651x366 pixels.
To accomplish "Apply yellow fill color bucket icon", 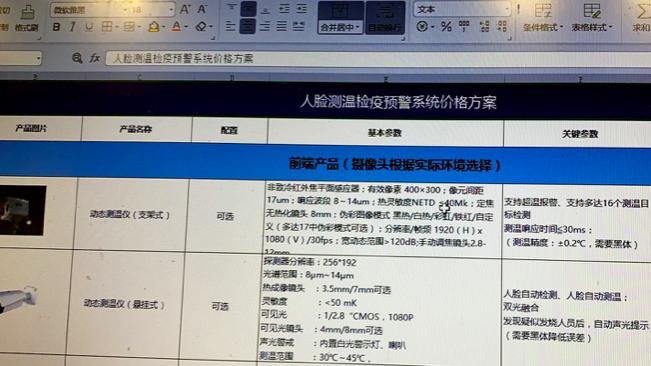I will pos(154,27).
